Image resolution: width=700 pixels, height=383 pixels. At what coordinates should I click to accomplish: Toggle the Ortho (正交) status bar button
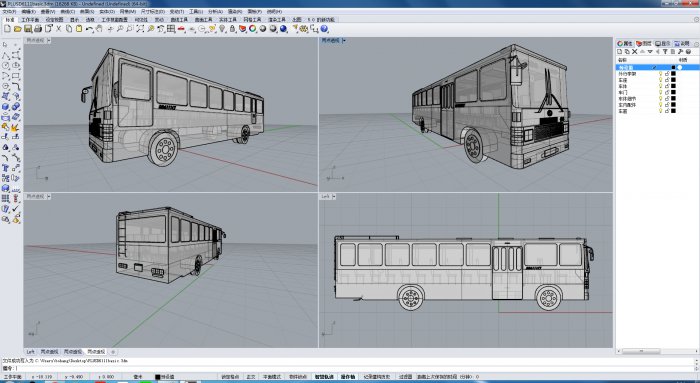(x=251, y=377)
